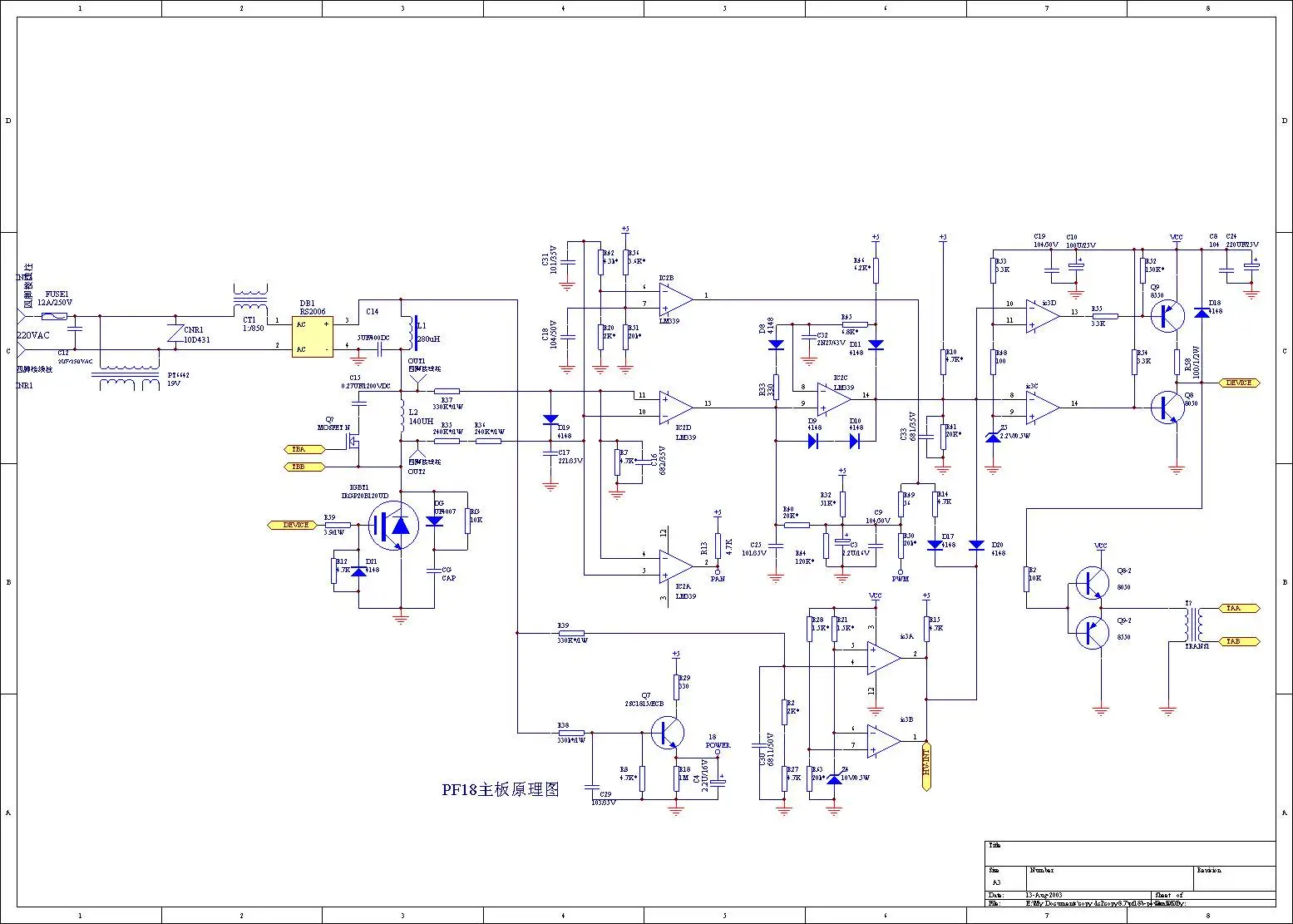Select the 220VAC input label
Viewport: 1293px width, 924px height.
coord(33,335)
